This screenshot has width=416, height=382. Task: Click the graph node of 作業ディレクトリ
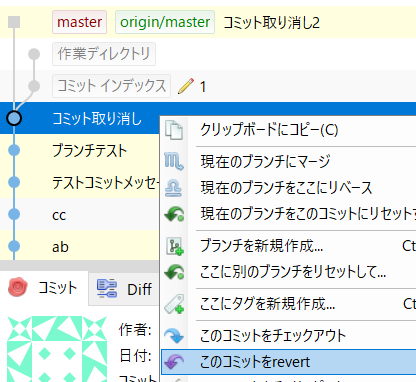click(x=34, y=54)
